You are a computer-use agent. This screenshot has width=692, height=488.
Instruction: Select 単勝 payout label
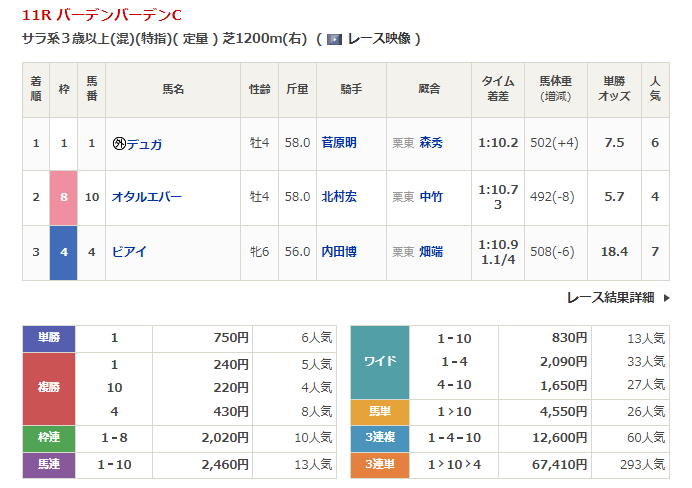(49, 338)
